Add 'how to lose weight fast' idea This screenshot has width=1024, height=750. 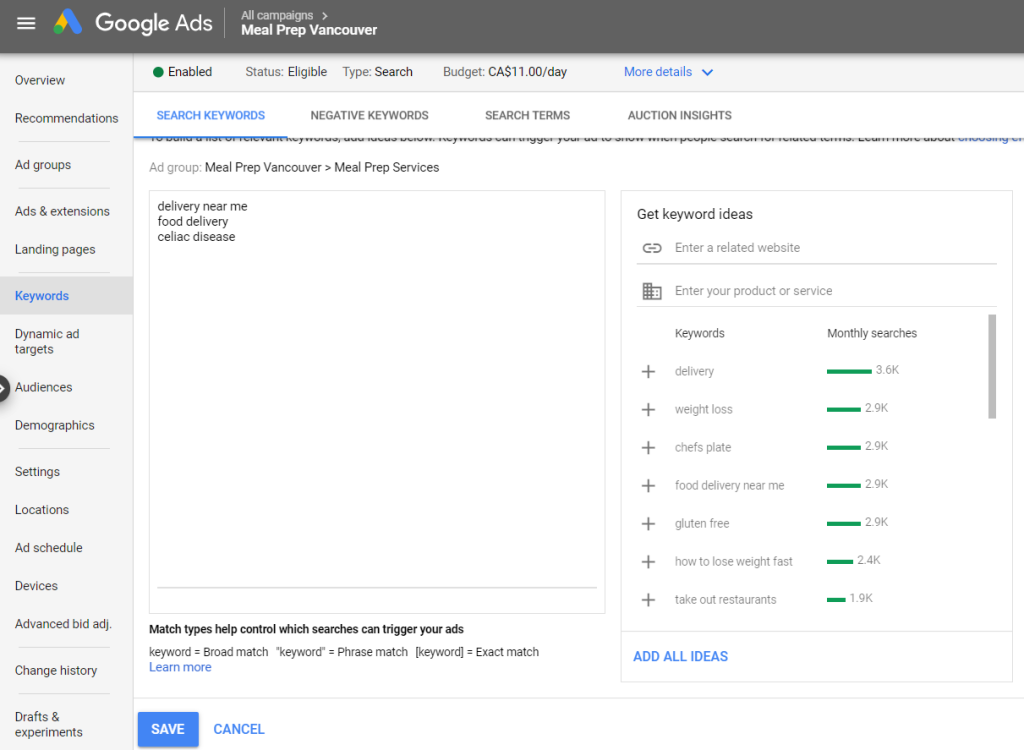(648, 562)
